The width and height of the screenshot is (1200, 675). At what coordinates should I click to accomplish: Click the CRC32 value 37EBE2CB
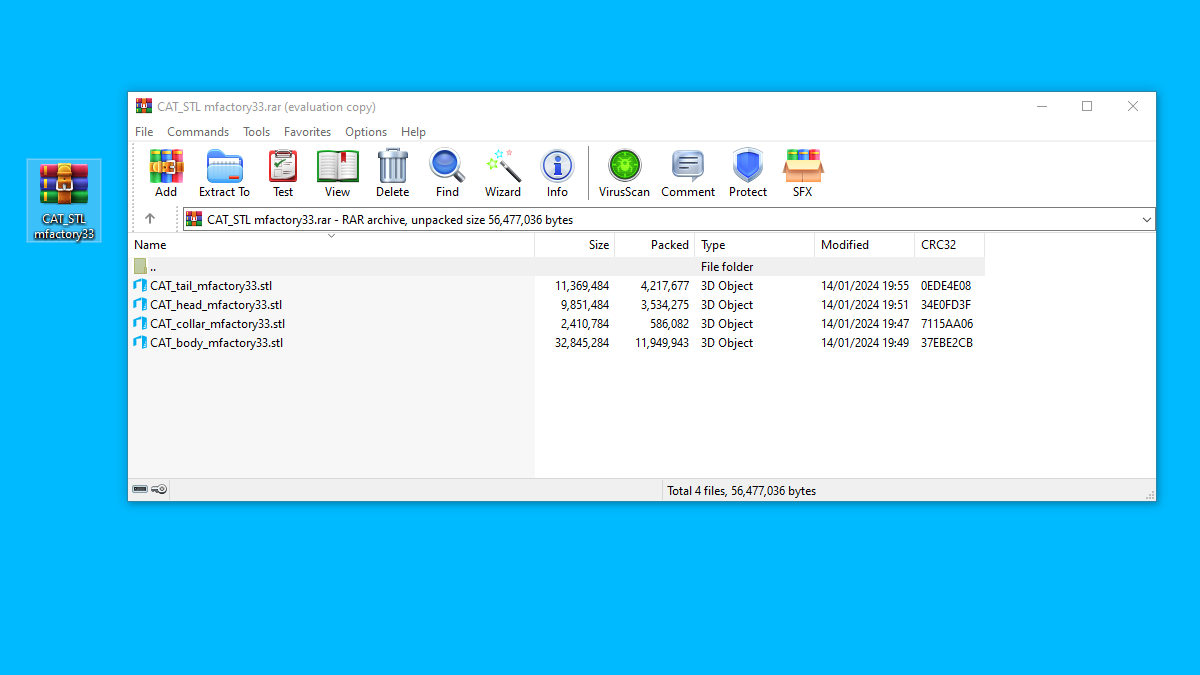pos(947,343)
